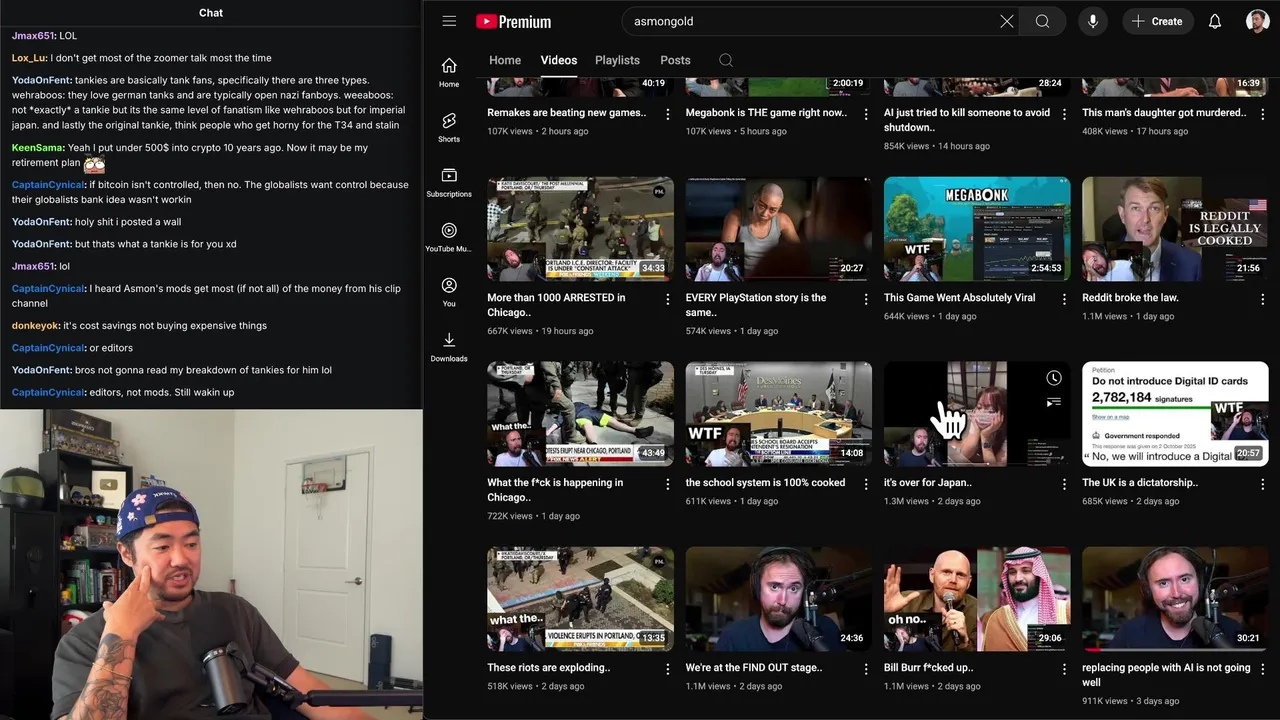Click the magnifier search submit button
Image resolution: width=1280 pixels, height=720 pixels.
(1042, 21)
